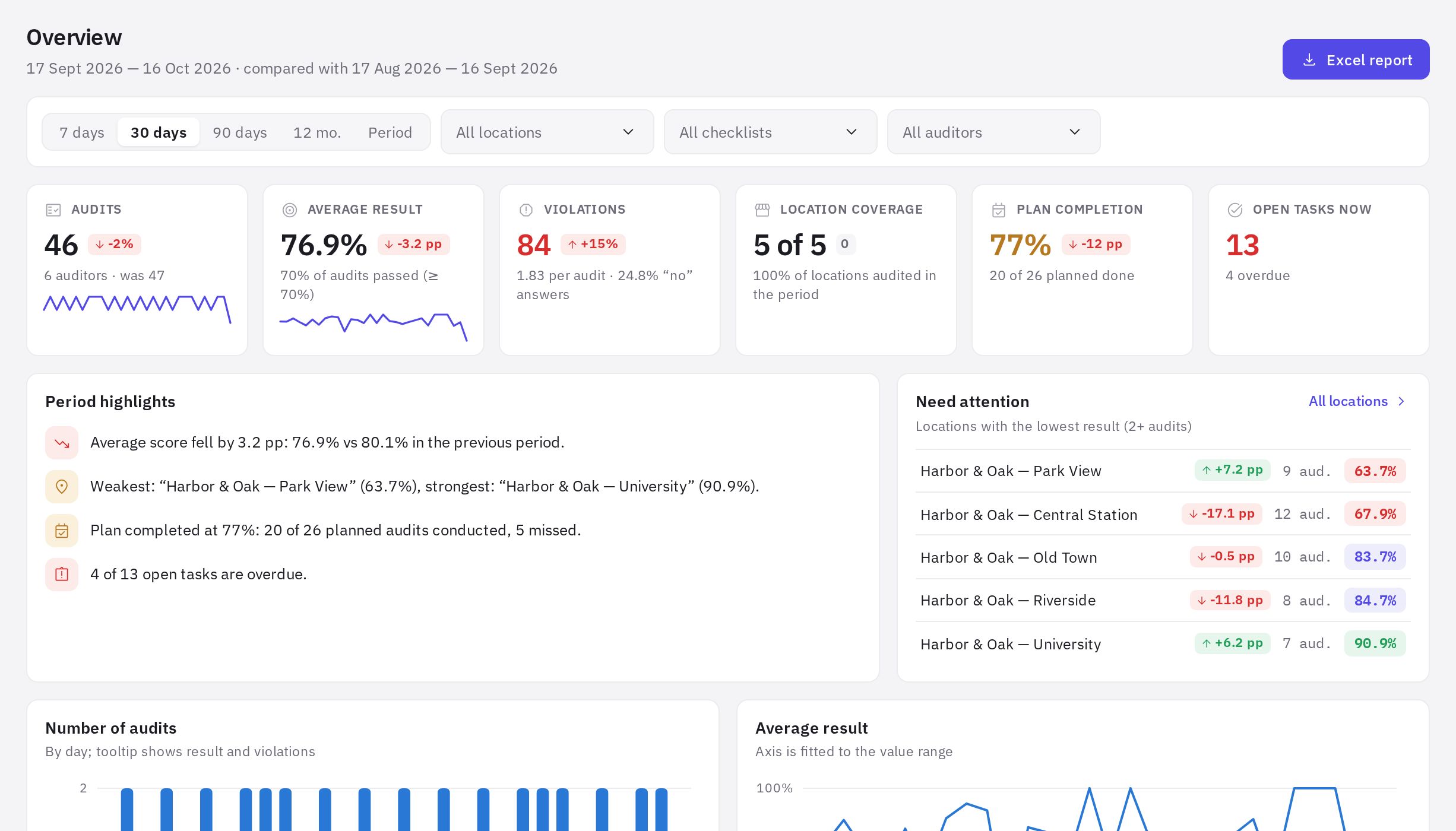Screen dimensions: 1456x831
Task: Click the overdue tasks alert icon
Action: click(x=62, y=575)
